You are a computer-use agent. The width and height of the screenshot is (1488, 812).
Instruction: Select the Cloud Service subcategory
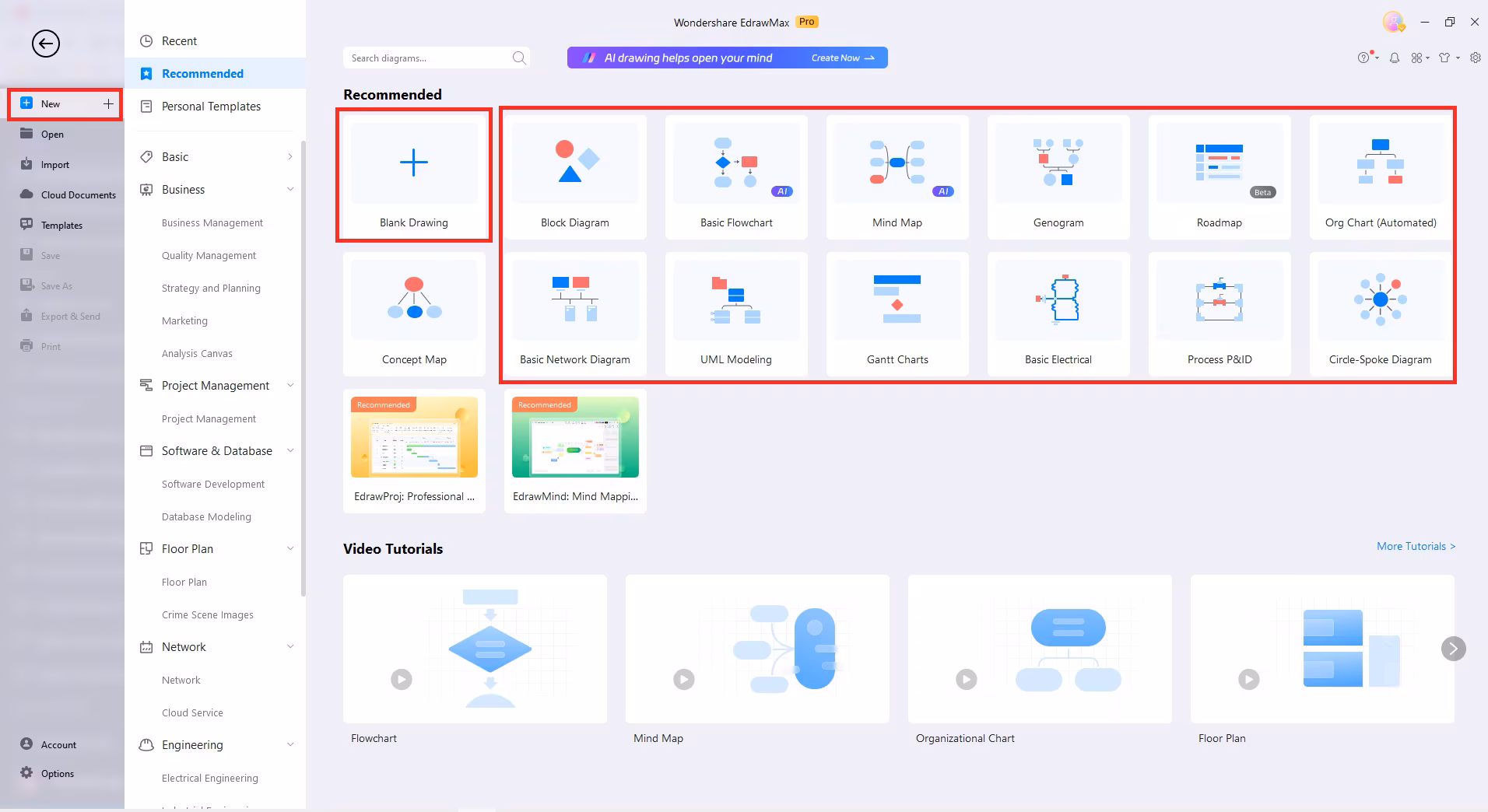point(192,712)
